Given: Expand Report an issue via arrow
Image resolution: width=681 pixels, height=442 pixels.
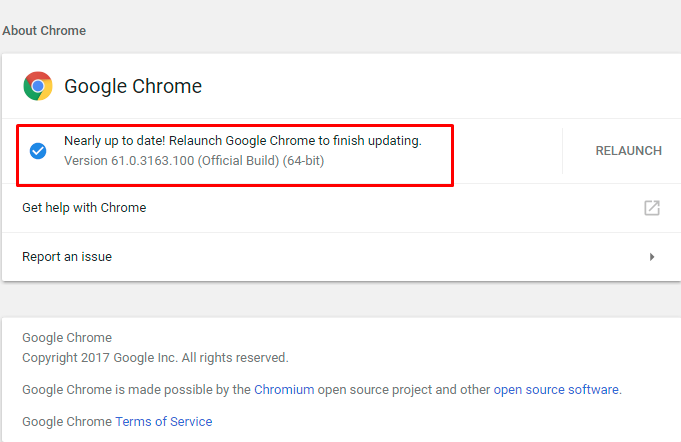Looking at the screenshot, I should [652, 257].
